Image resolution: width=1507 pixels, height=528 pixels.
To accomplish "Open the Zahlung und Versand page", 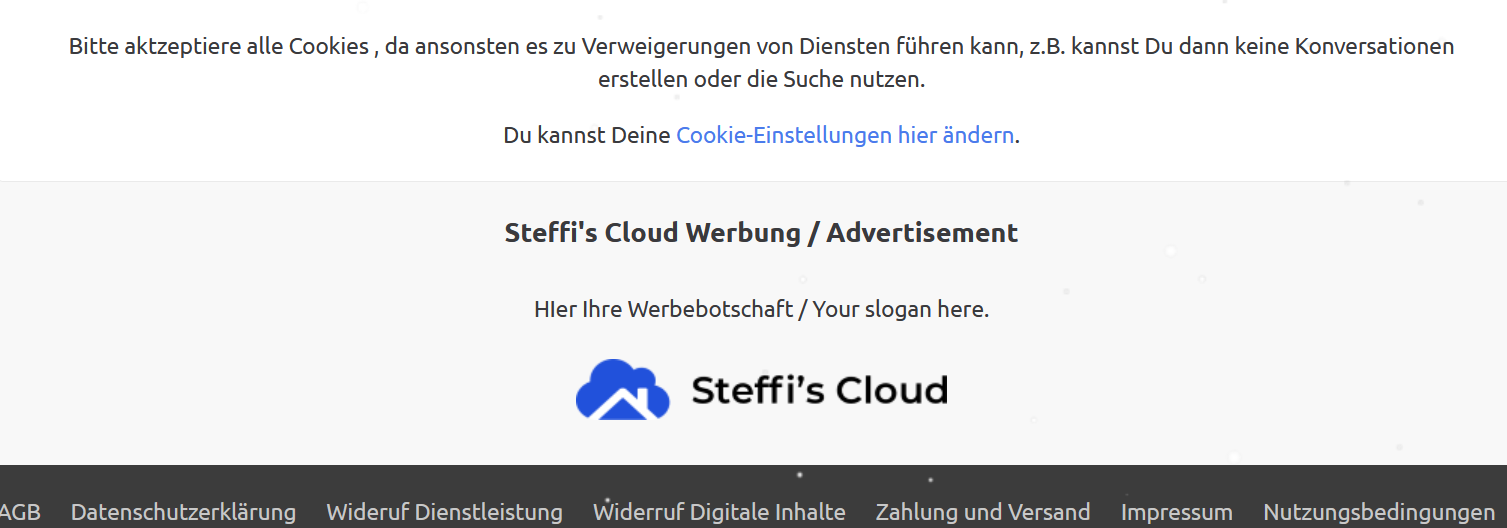I will pos(983,512).
